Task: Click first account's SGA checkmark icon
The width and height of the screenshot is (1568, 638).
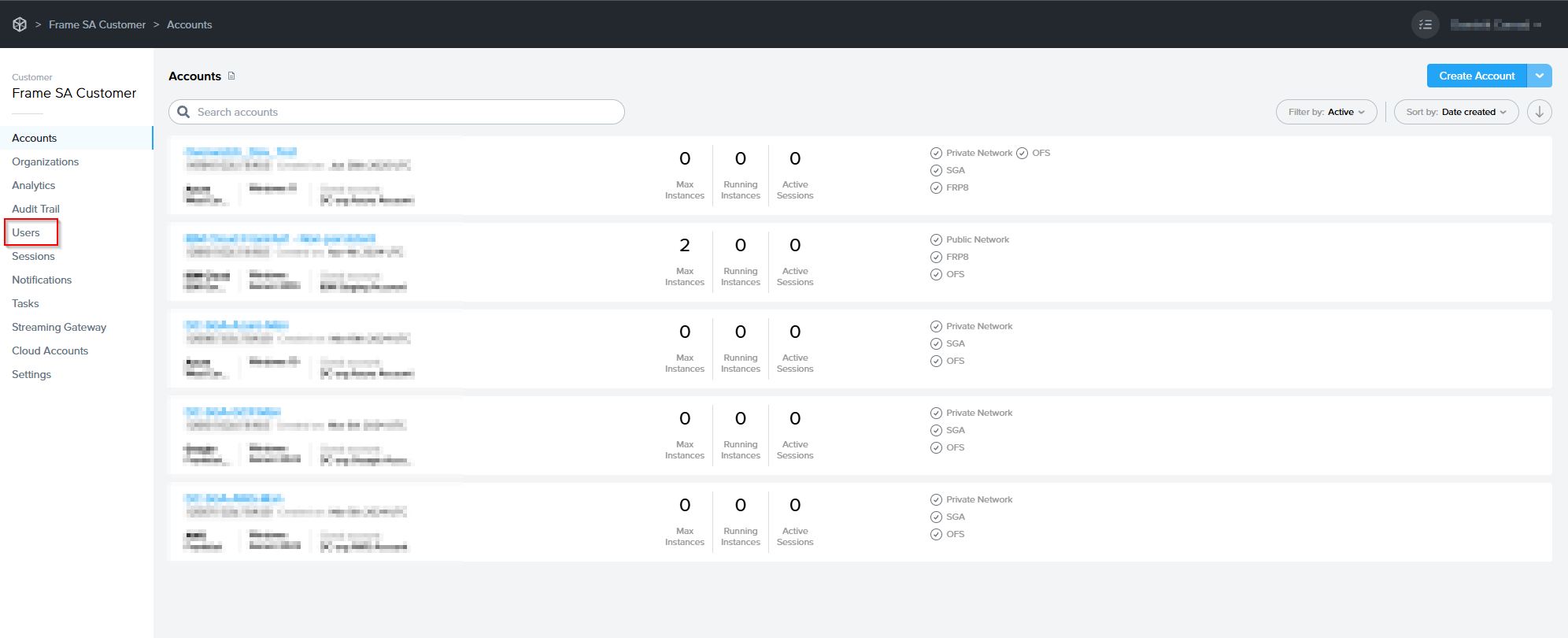Action: coord(936,171)
